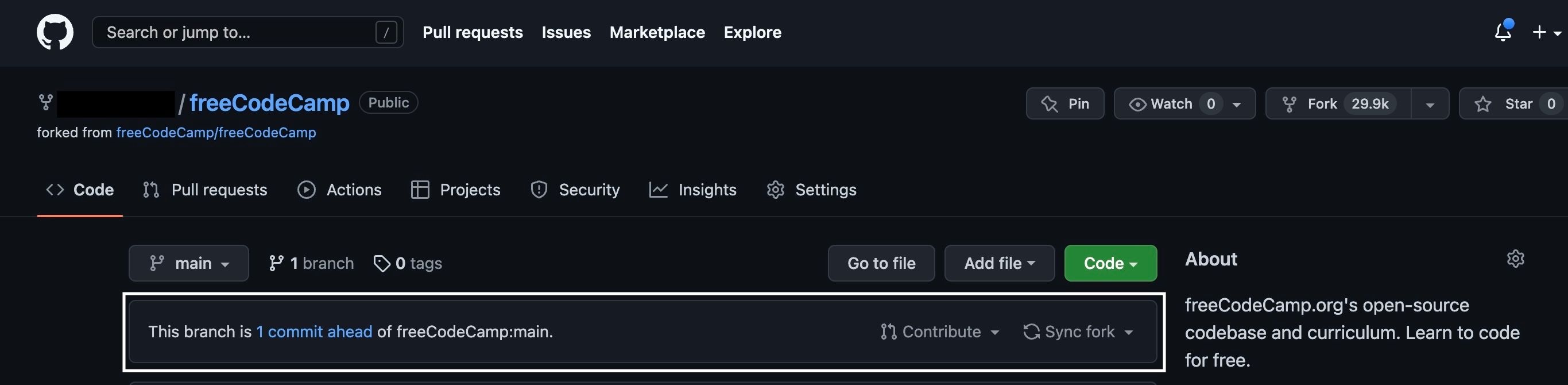
Task: Open the fork count 29.9k
Action: coord(1369,103)
